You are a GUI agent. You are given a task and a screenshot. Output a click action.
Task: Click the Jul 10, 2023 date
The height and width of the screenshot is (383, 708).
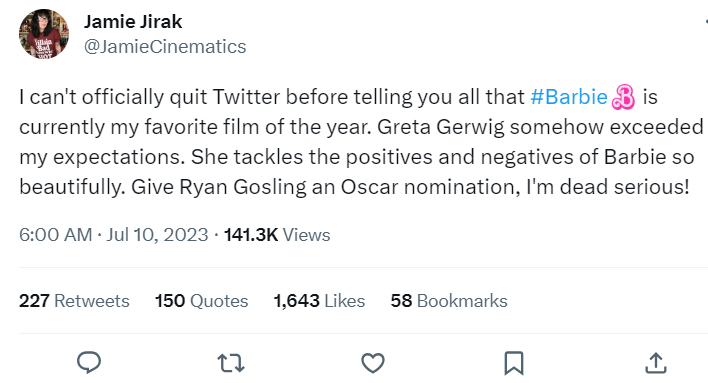[157, 235]
